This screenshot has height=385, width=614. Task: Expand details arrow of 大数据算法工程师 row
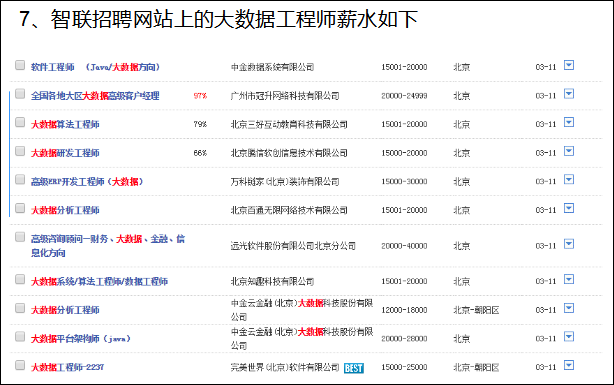click(x=569, y=122)
